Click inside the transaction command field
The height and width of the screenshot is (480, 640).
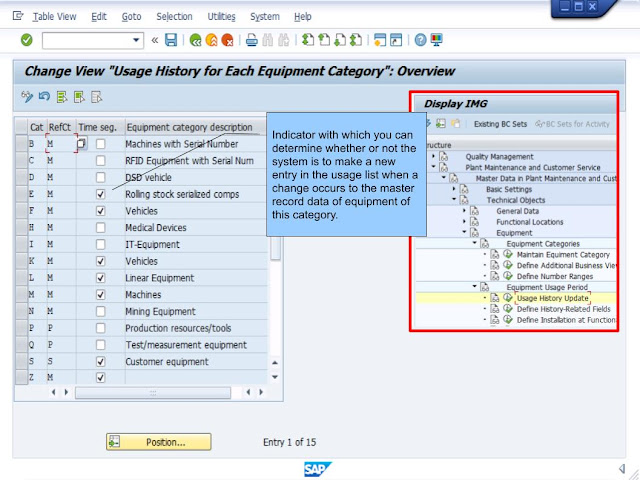[x=87, y=40]
